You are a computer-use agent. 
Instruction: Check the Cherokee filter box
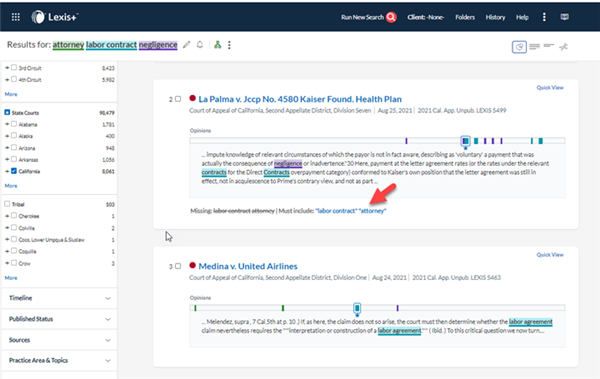14,216
